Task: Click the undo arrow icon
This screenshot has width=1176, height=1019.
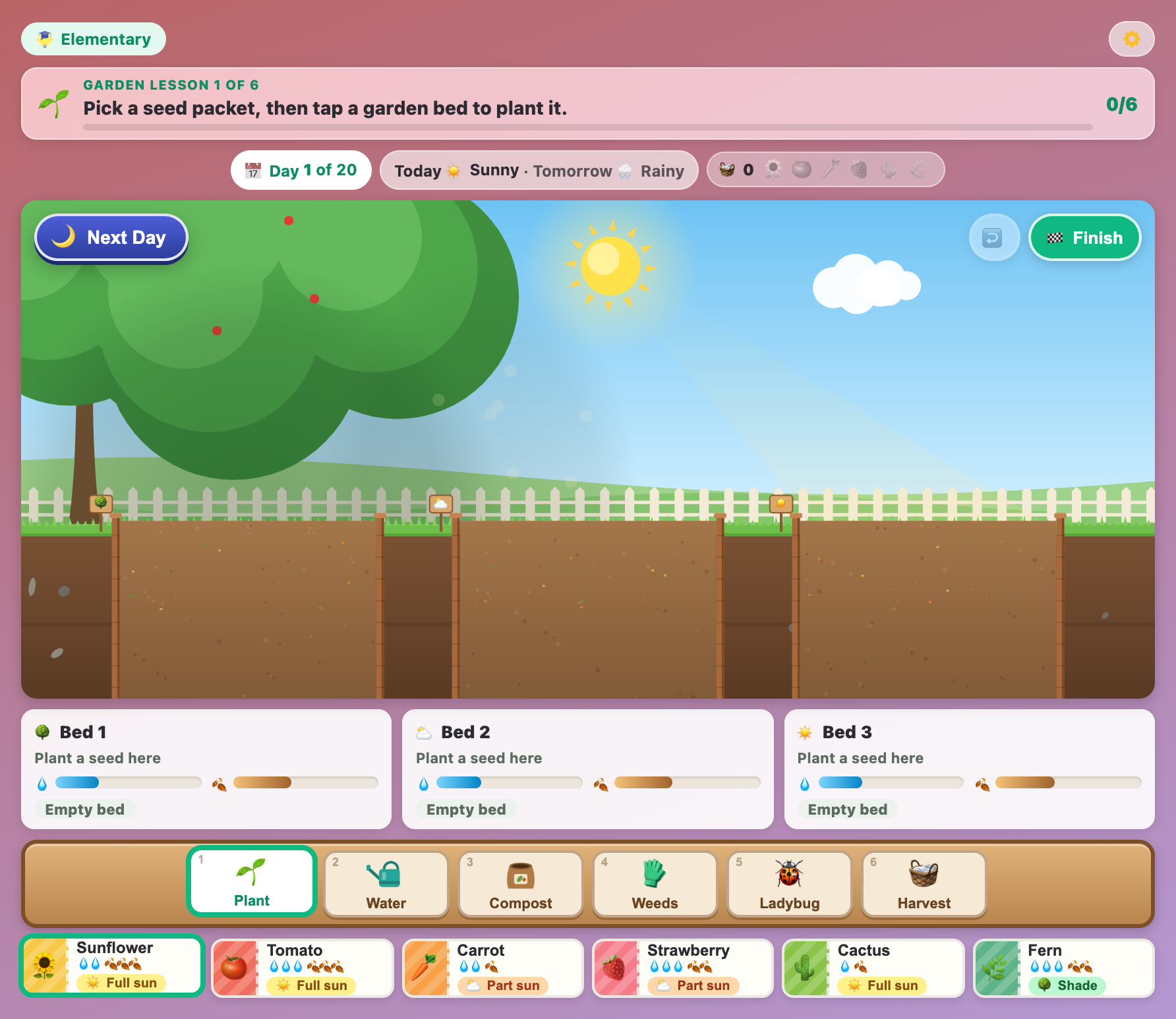Action: pyautogui.click(x=994, y=237)
